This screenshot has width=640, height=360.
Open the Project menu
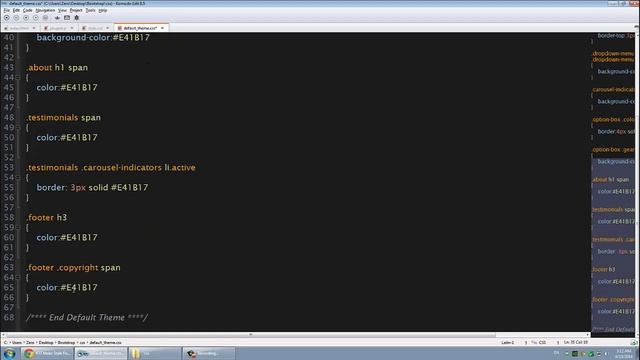[x=76, y=10]
